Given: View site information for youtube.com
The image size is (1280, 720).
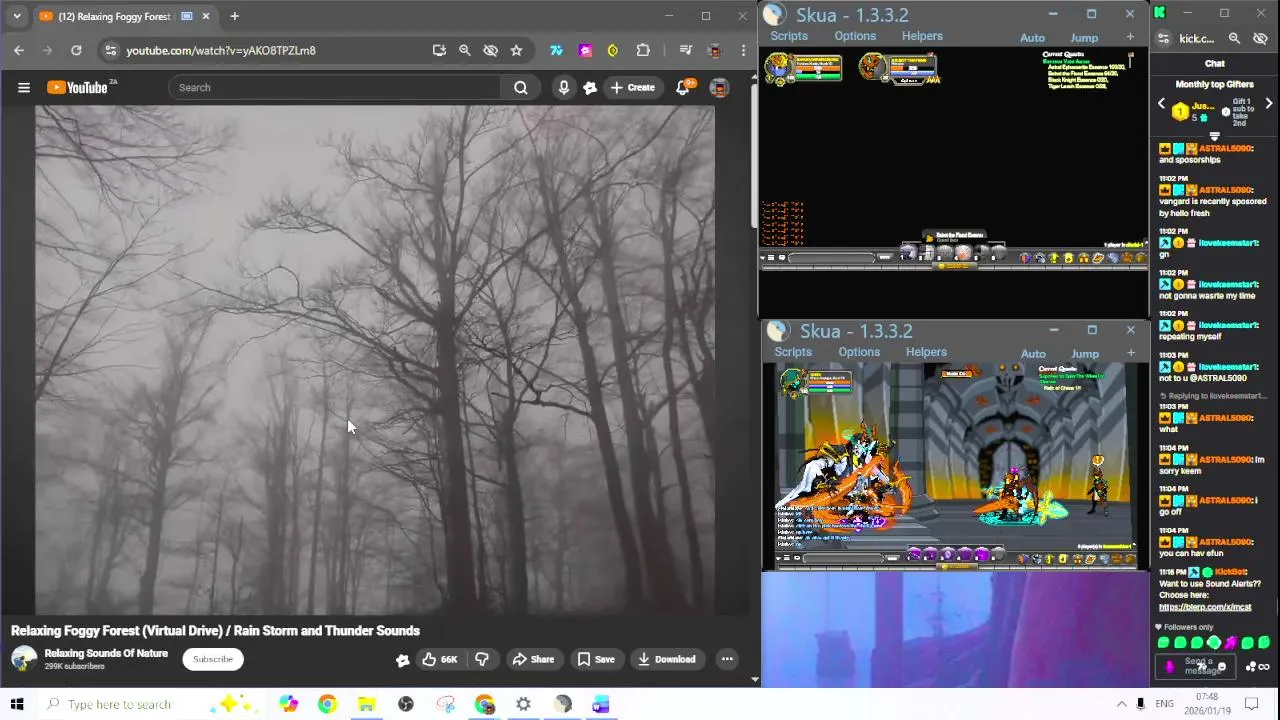Looking at the screenshot, I should point(111,50).
